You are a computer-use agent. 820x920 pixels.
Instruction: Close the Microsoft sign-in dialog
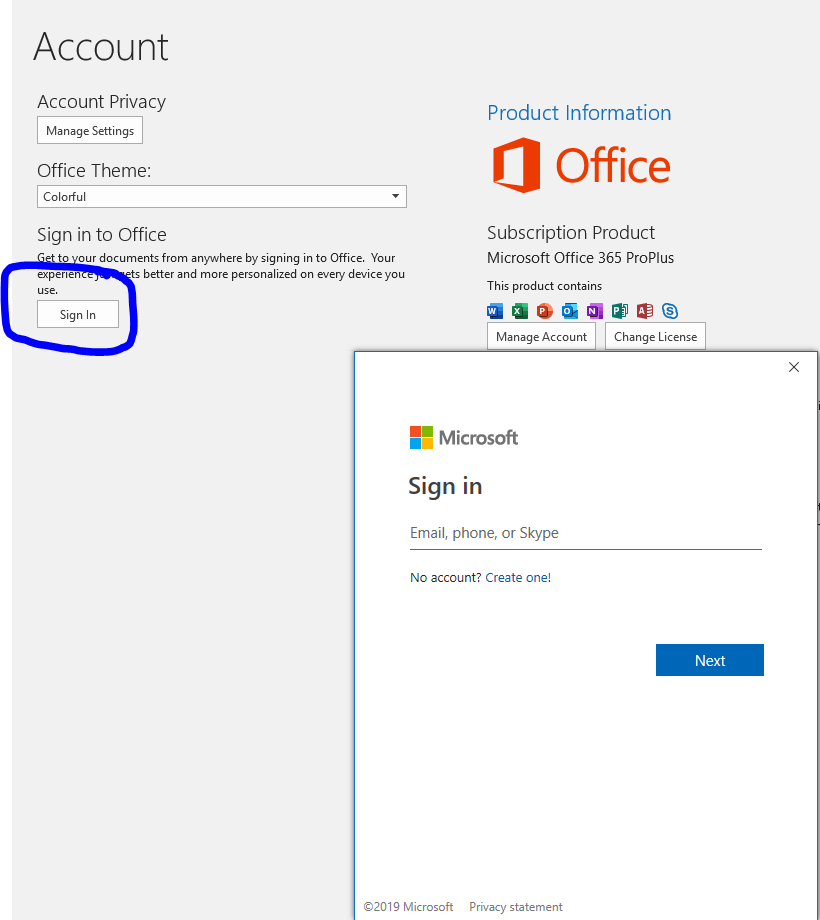794,367
